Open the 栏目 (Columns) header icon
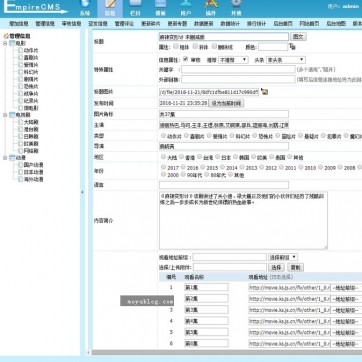Screen dimensions: 362x362 [x=135, y=7]
